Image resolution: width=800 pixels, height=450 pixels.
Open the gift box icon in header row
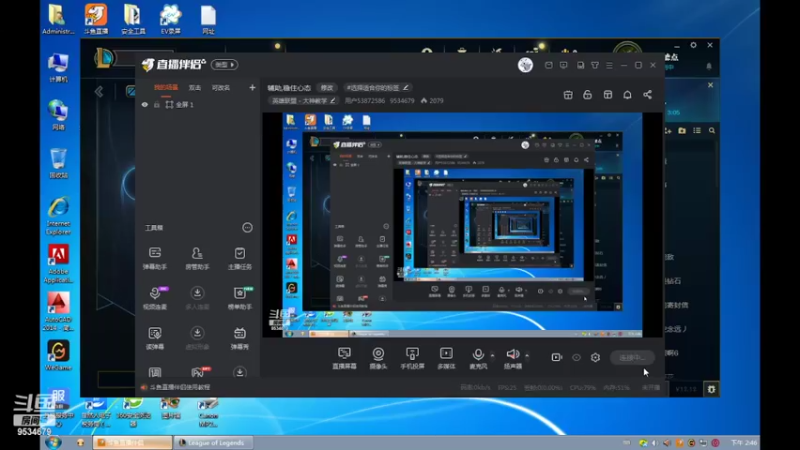click(568, 95)
